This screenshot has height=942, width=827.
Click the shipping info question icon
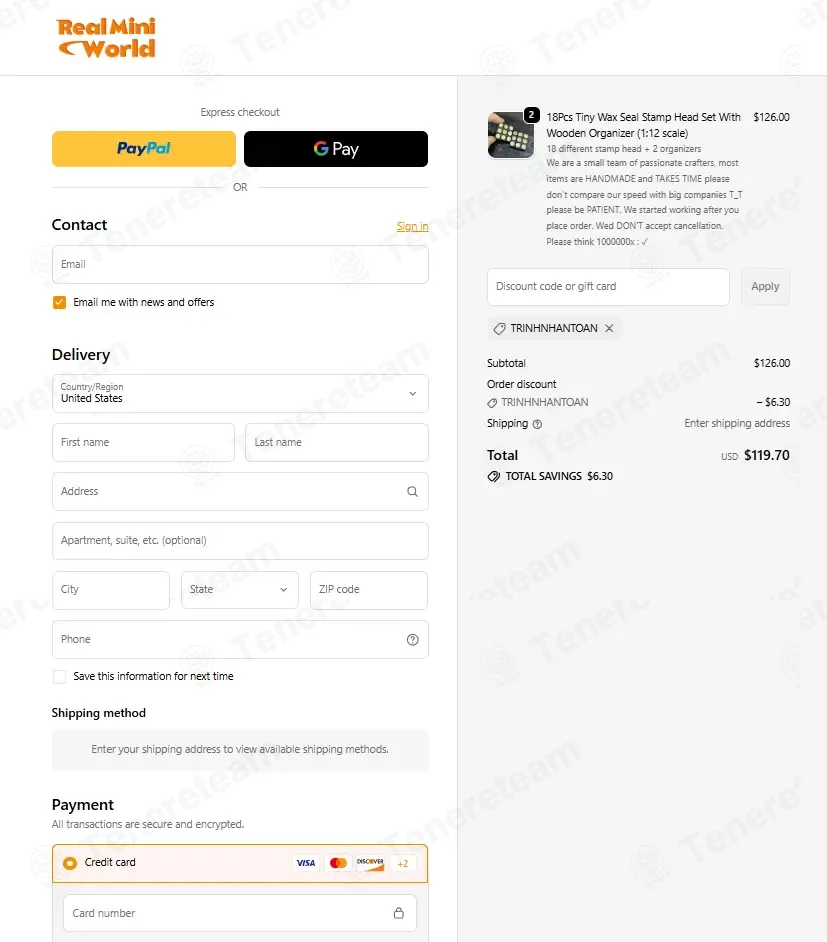coord(538,424)
